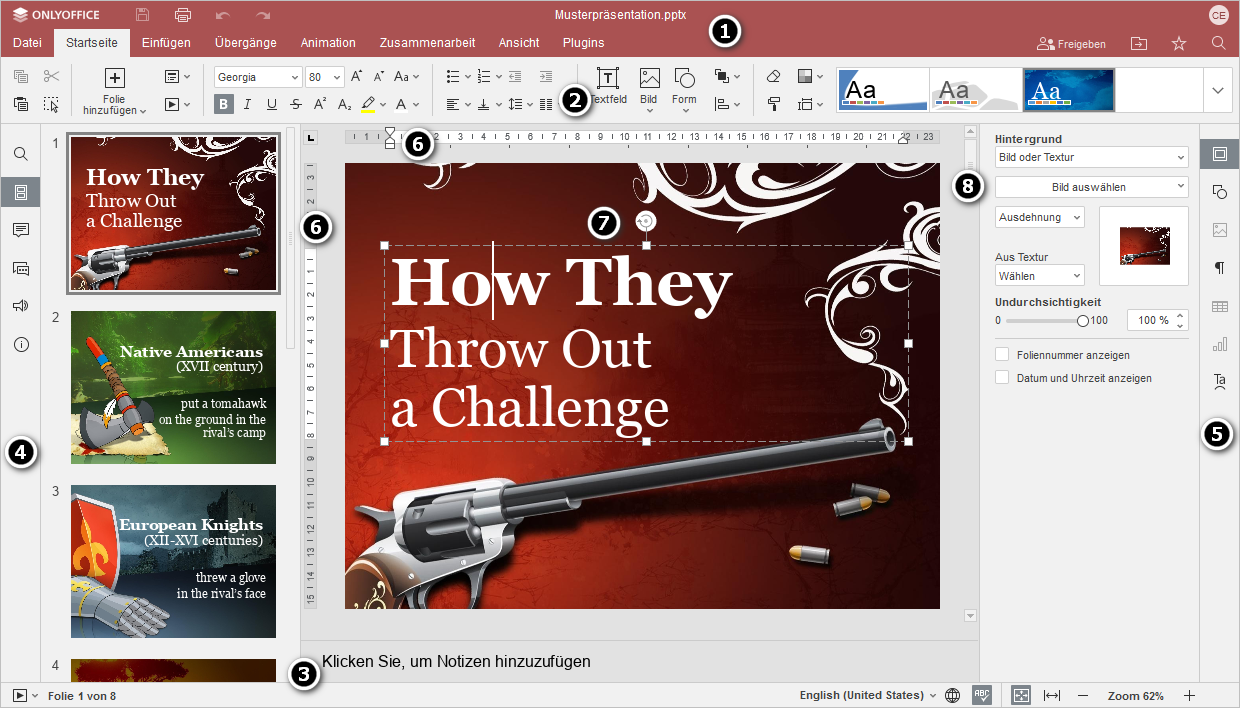1240x708 pixels.
Task: Apply subscript formatting
Action: (x=344, y=104)
